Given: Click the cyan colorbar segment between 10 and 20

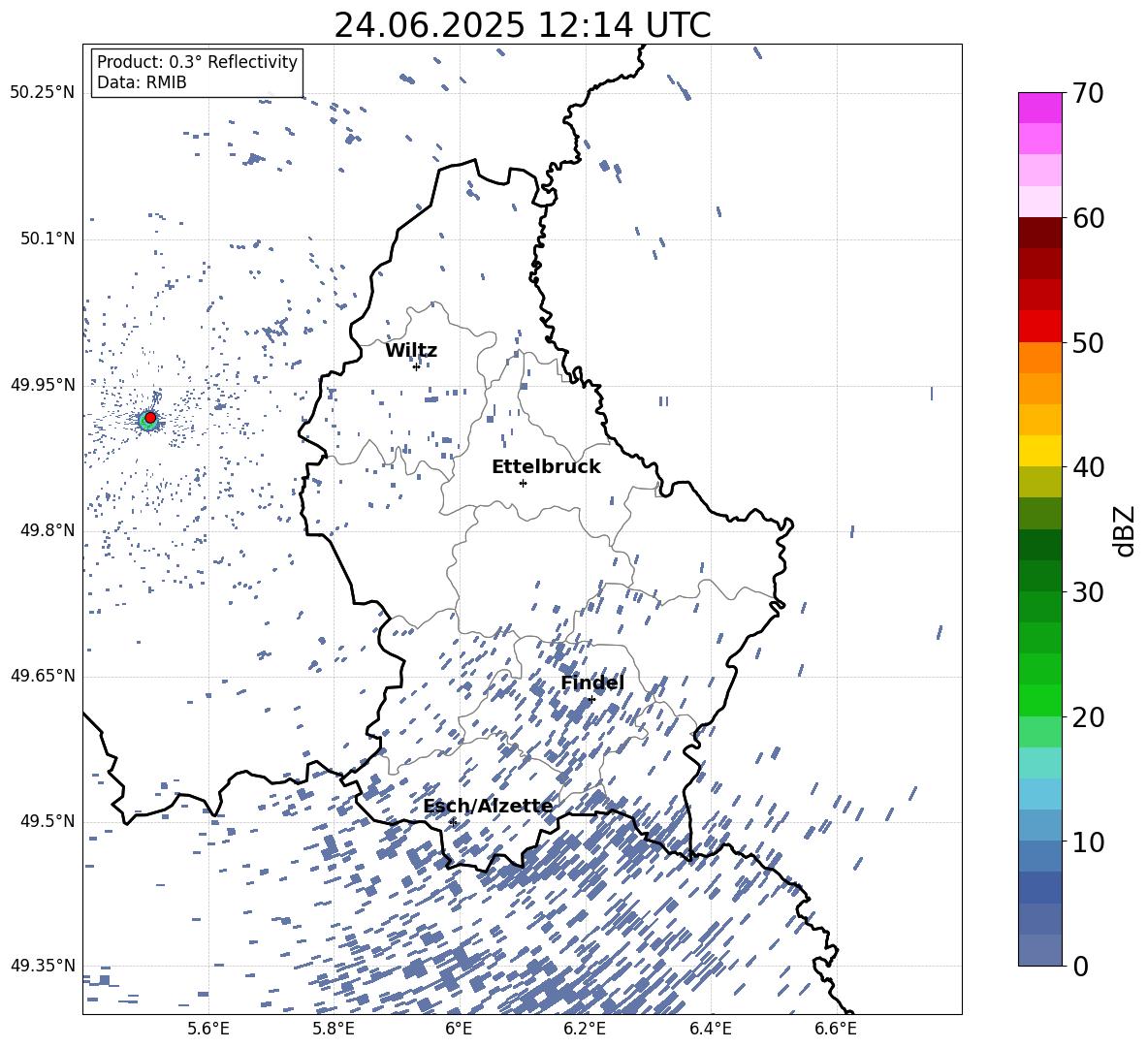Looking at the screenshot, I should tap(1039, 763).
